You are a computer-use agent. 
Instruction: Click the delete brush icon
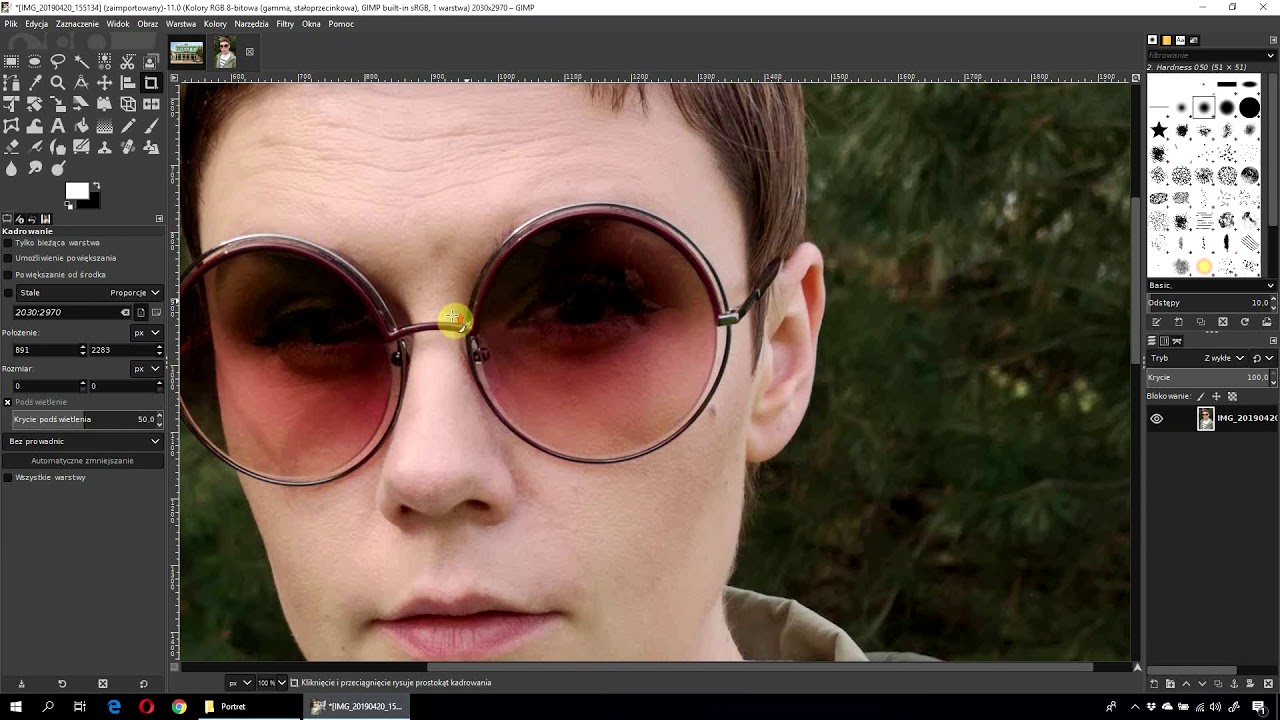[x=1223, y=322]
